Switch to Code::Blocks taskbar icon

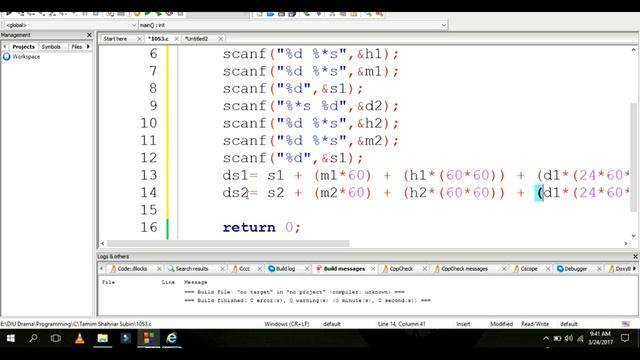click(x=149, y=338)
